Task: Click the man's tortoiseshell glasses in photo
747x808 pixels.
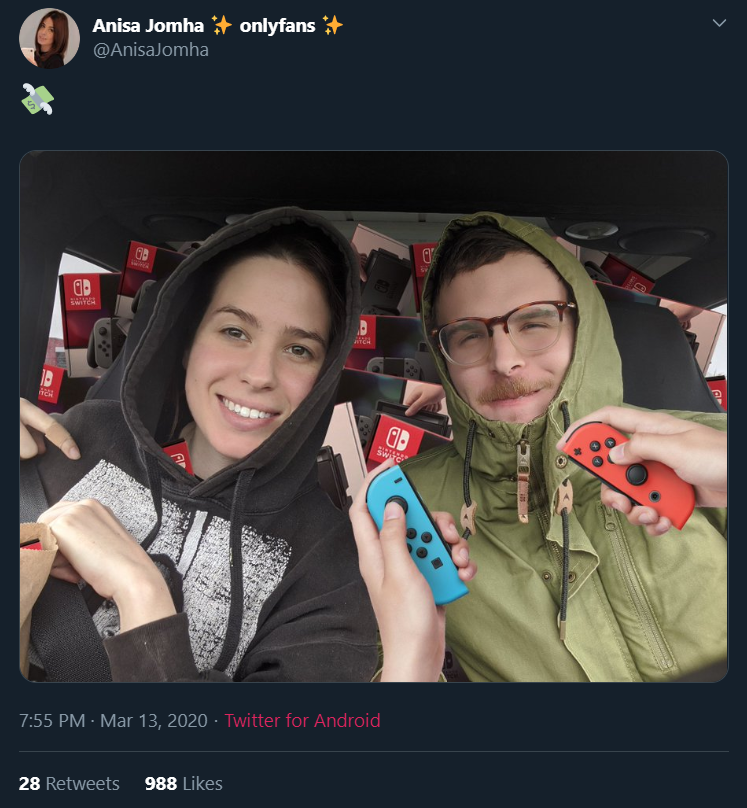Action: point(504,330)
